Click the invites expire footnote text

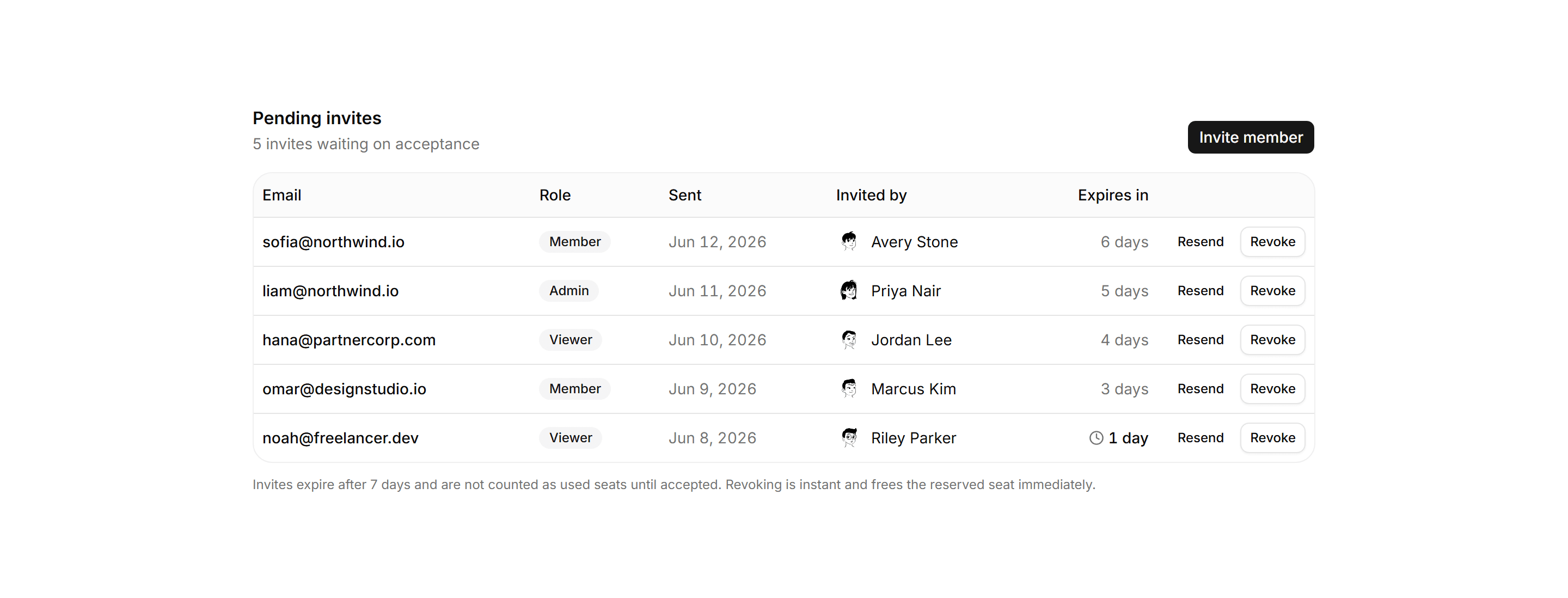pos(674,484)
